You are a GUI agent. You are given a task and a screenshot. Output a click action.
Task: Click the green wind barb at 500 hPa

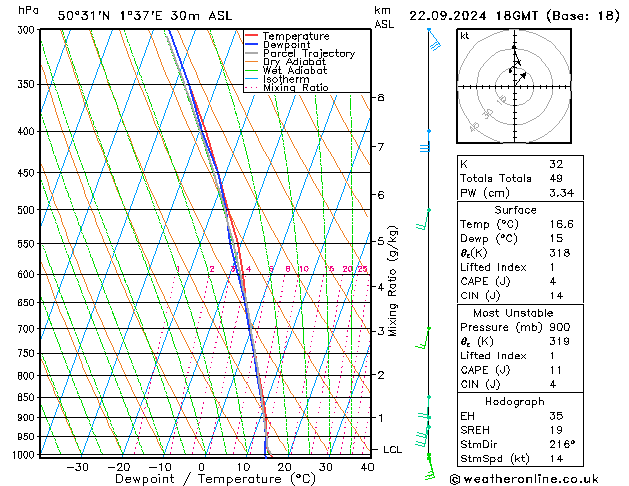pyautogui.click(x=423, y=220)
